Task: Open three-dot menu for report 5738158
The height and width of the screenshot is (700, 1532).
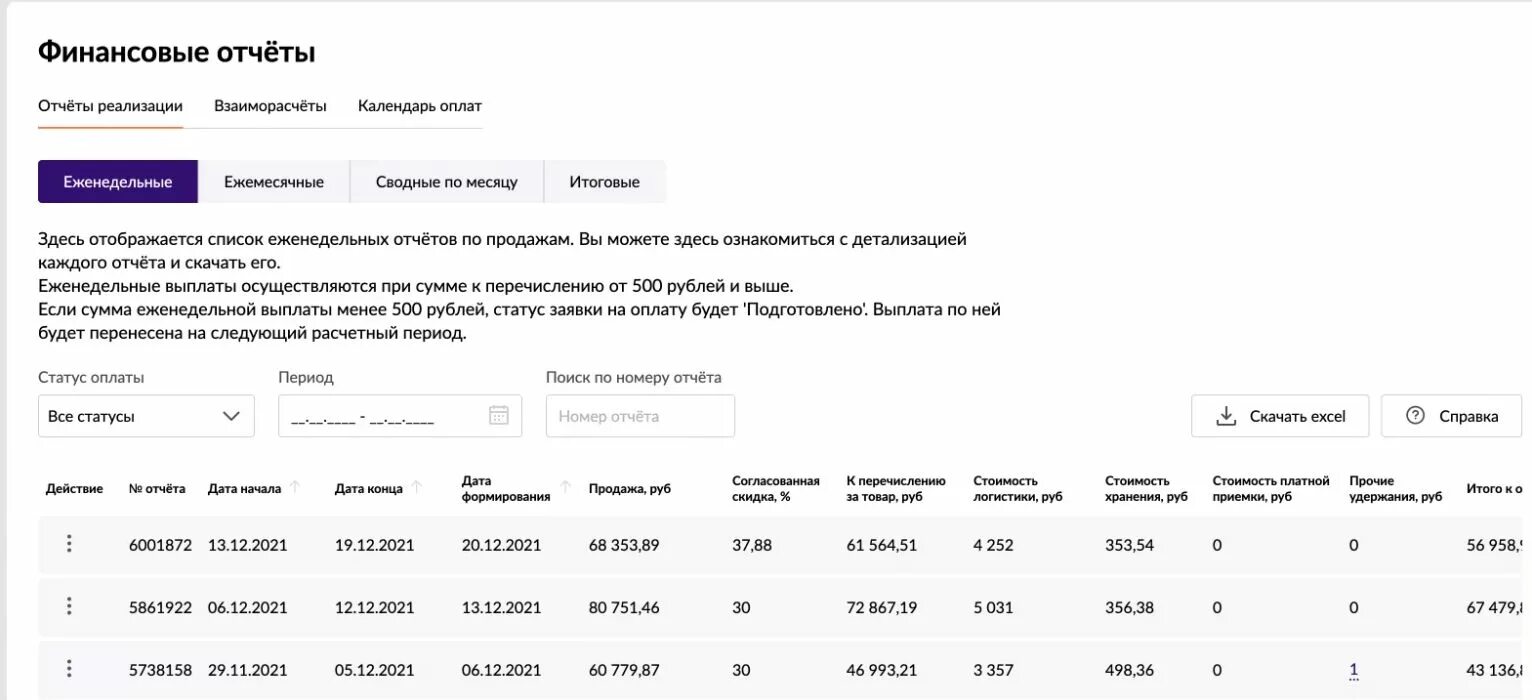Action: coord(69,669)
